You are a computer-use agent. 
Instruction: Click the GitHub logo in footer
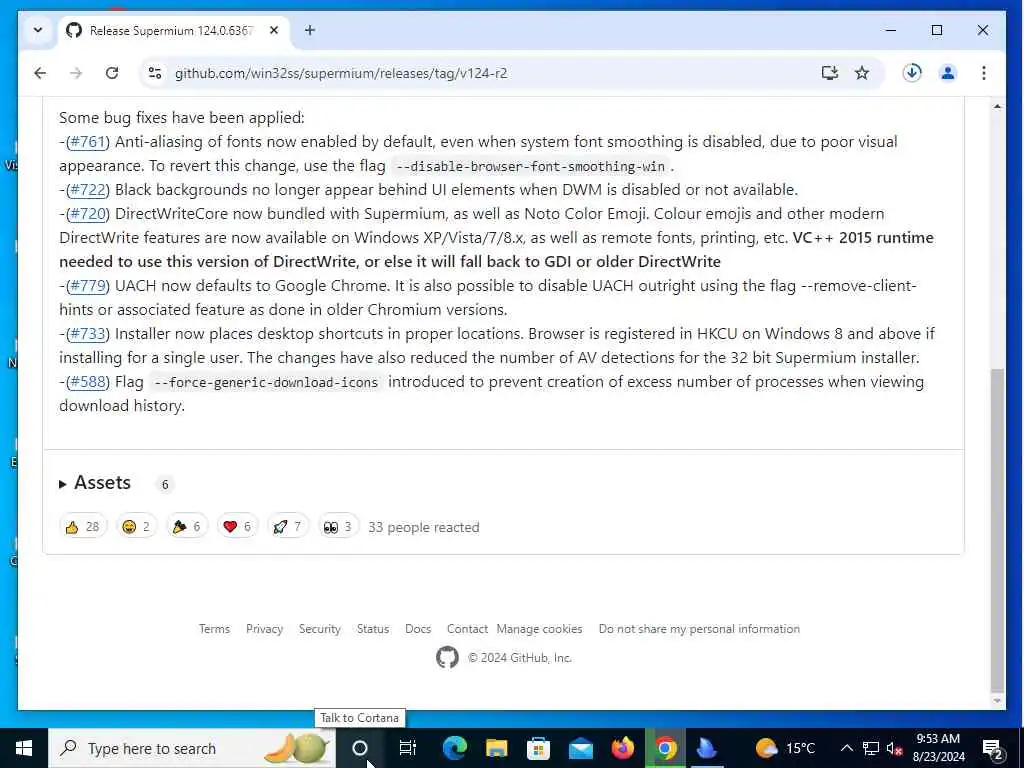[447, 657]
